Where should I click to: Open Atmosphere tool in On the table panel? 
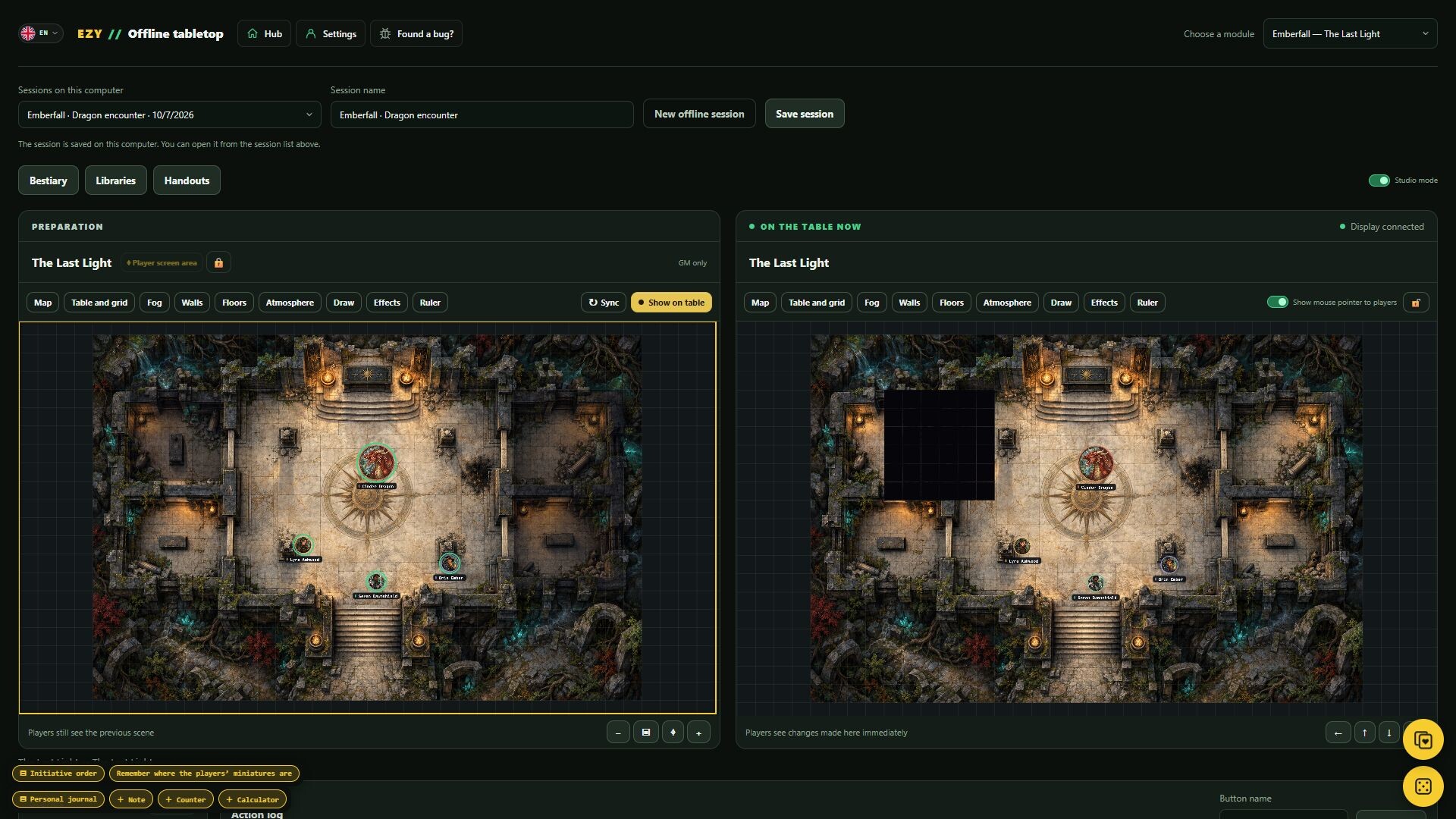[x=1007, y=303]
